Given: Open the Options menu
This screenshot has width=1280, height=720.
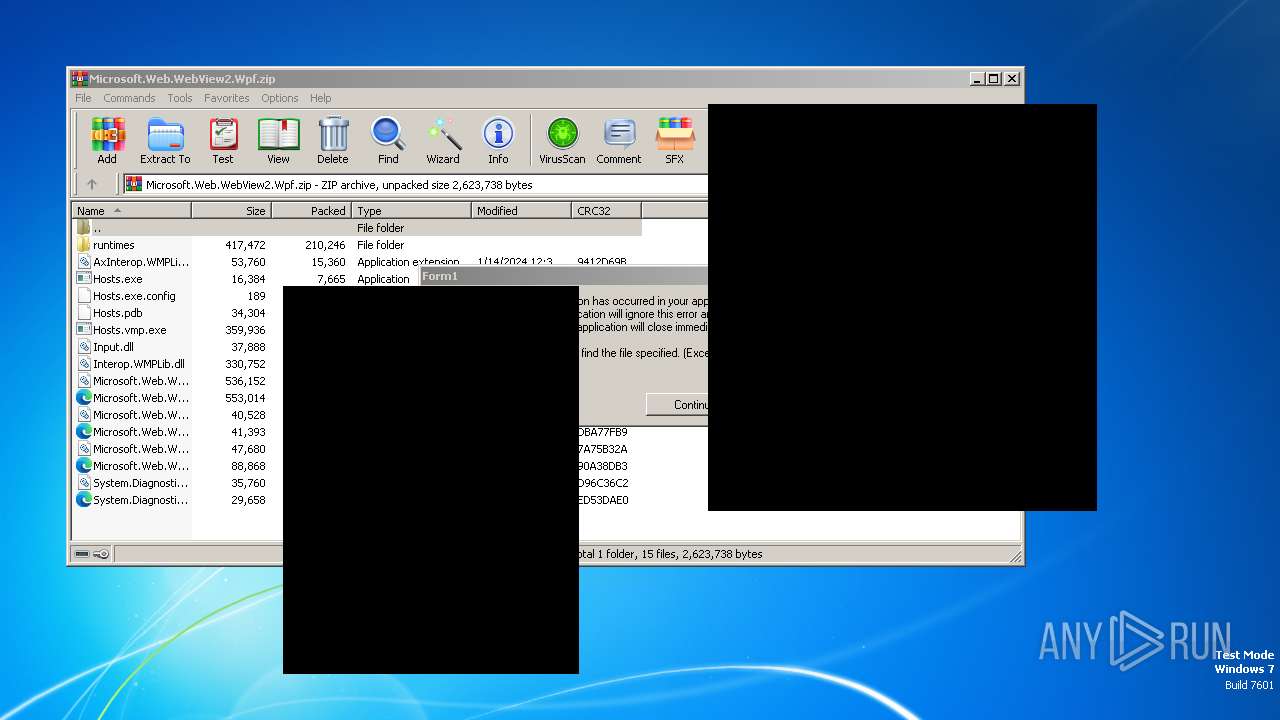Looking at the screenshot, I should pos(280,98).
